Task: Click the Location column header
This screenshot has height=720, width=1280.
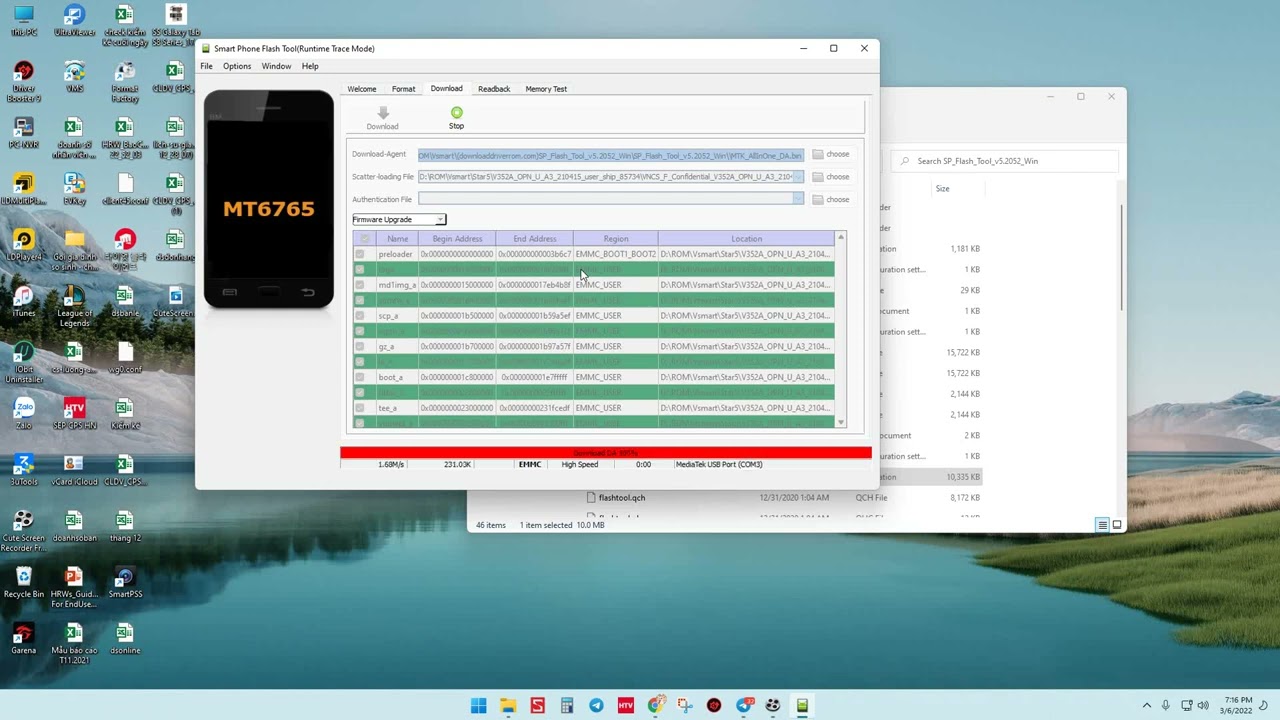Action: 746,239
